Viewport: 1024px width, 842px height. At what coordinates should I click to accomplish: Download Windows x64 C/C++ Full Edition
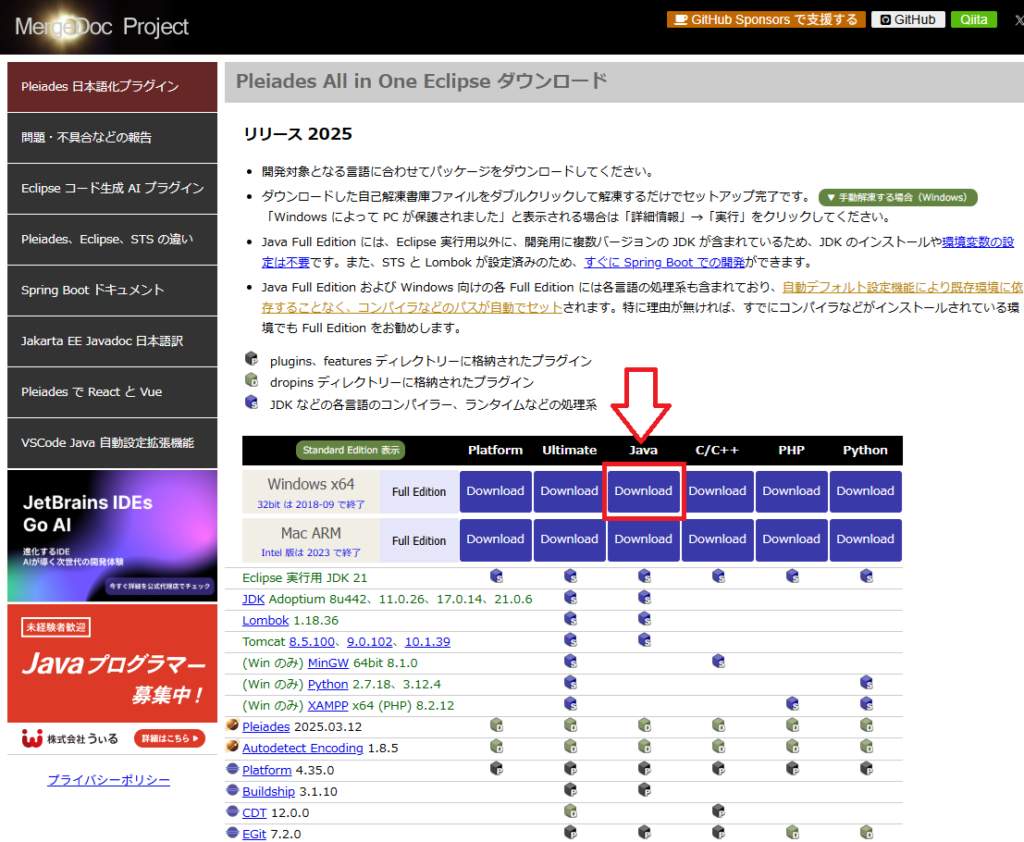[717, 491]
